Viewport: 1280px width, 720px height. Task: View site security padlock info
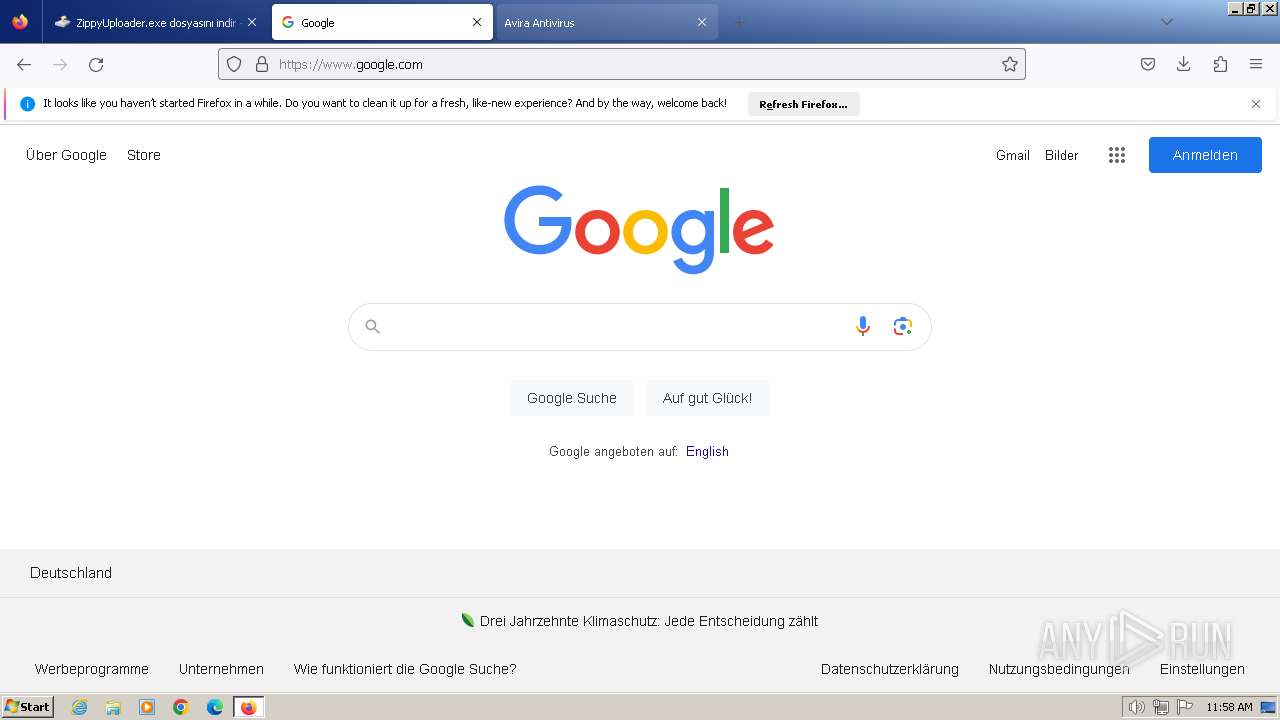click(x=262, y=64)
